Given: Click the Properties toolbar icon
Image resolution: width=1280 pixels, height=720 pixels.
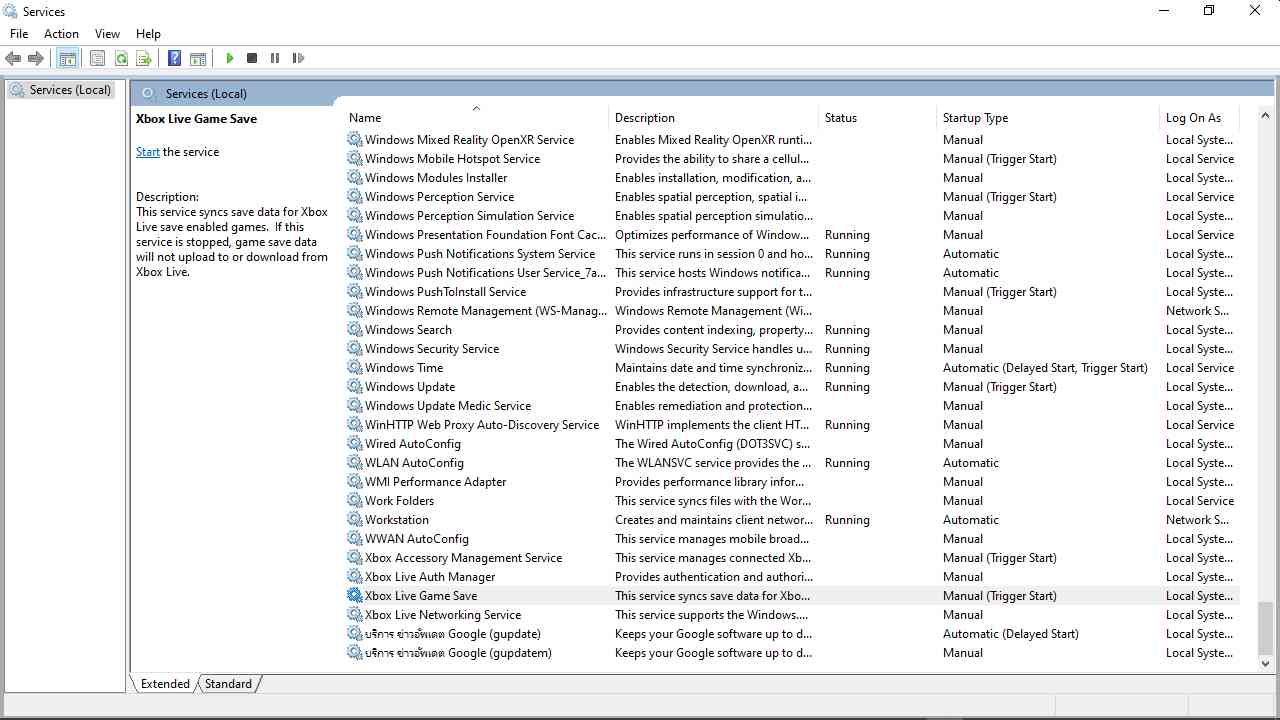Looking at the screenshot, I should 97,58.
